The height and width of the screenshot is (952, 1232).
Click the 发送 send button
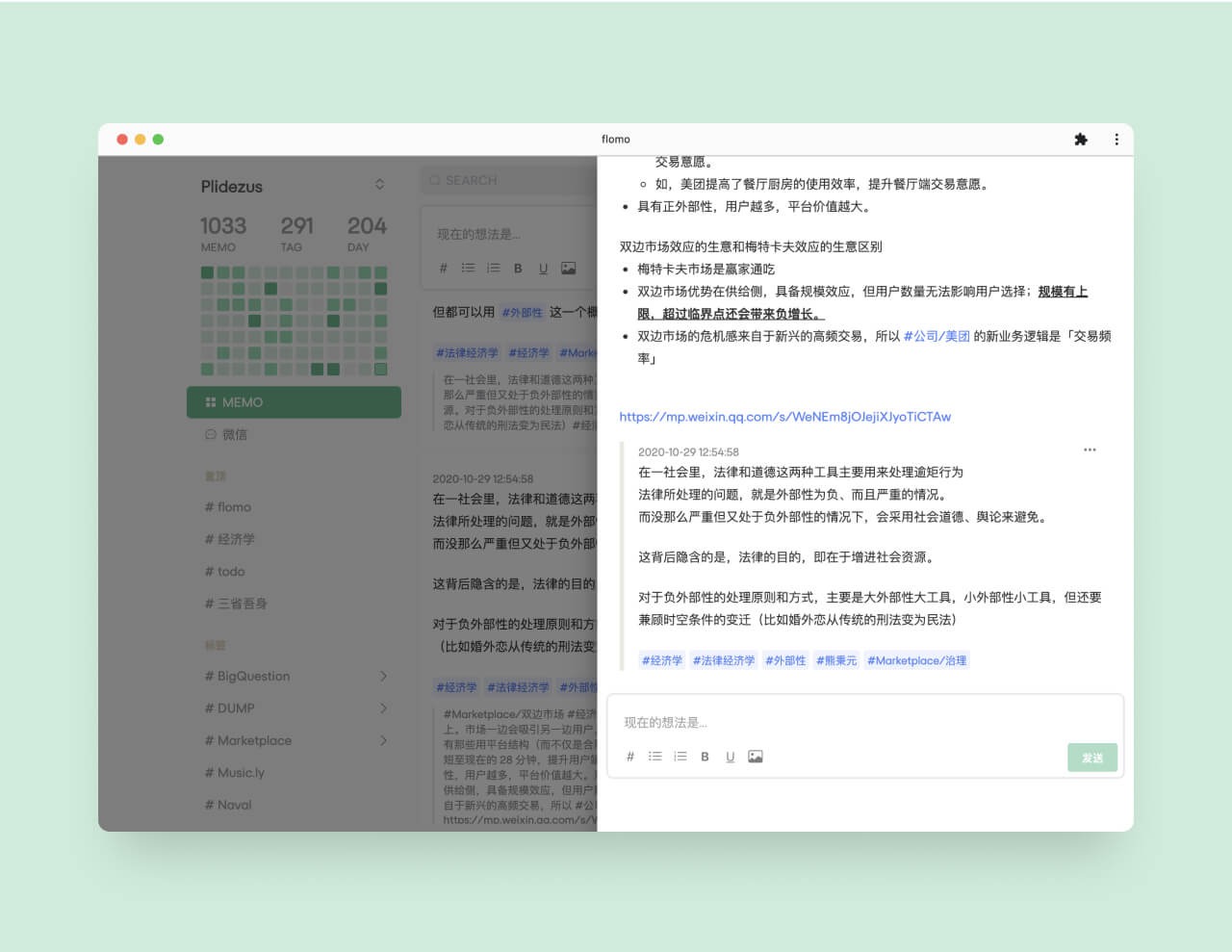(1092, 758)
